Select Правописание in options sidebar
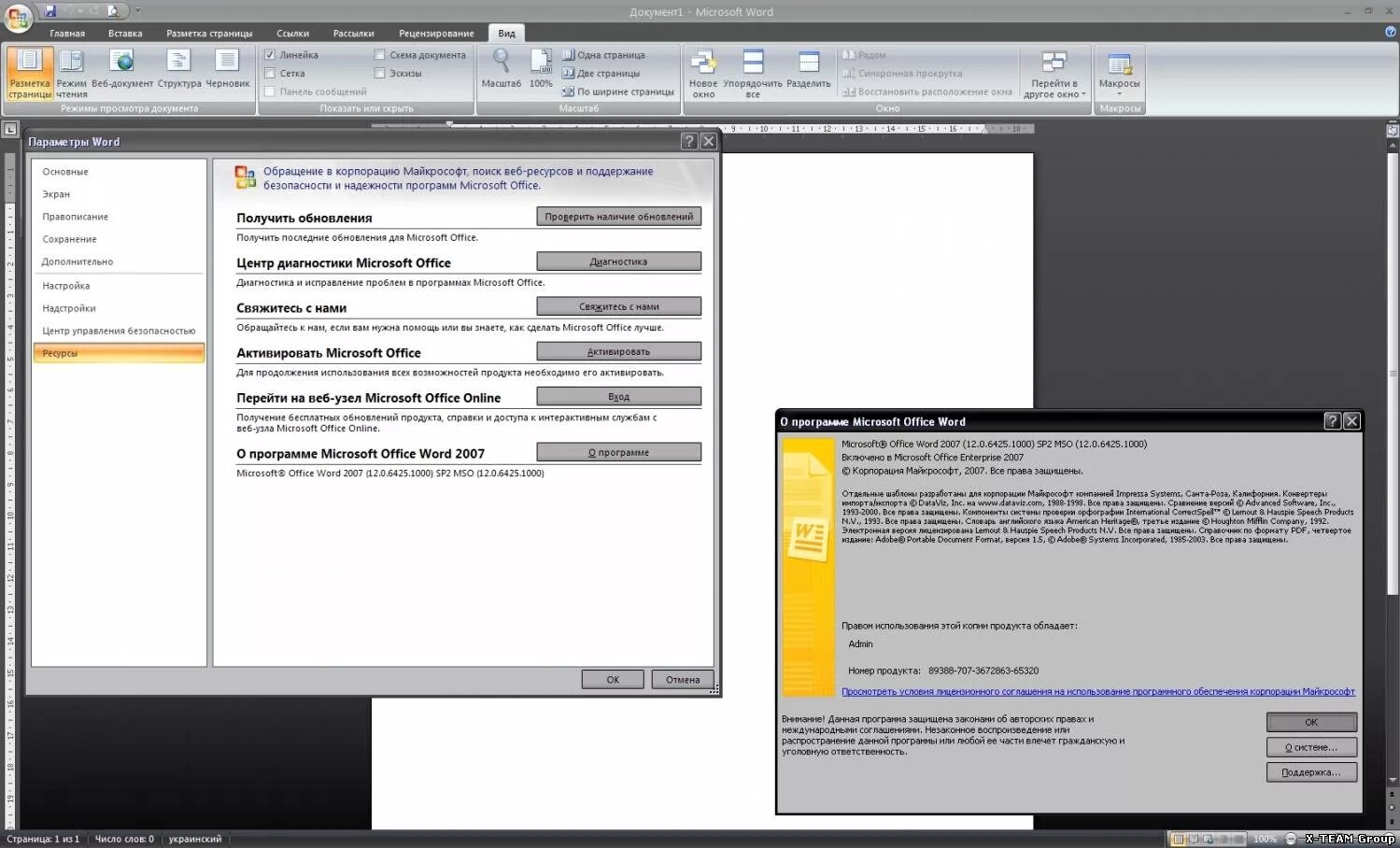The height and width of the screenshot is (848, 1400). [x=119, y=217]
